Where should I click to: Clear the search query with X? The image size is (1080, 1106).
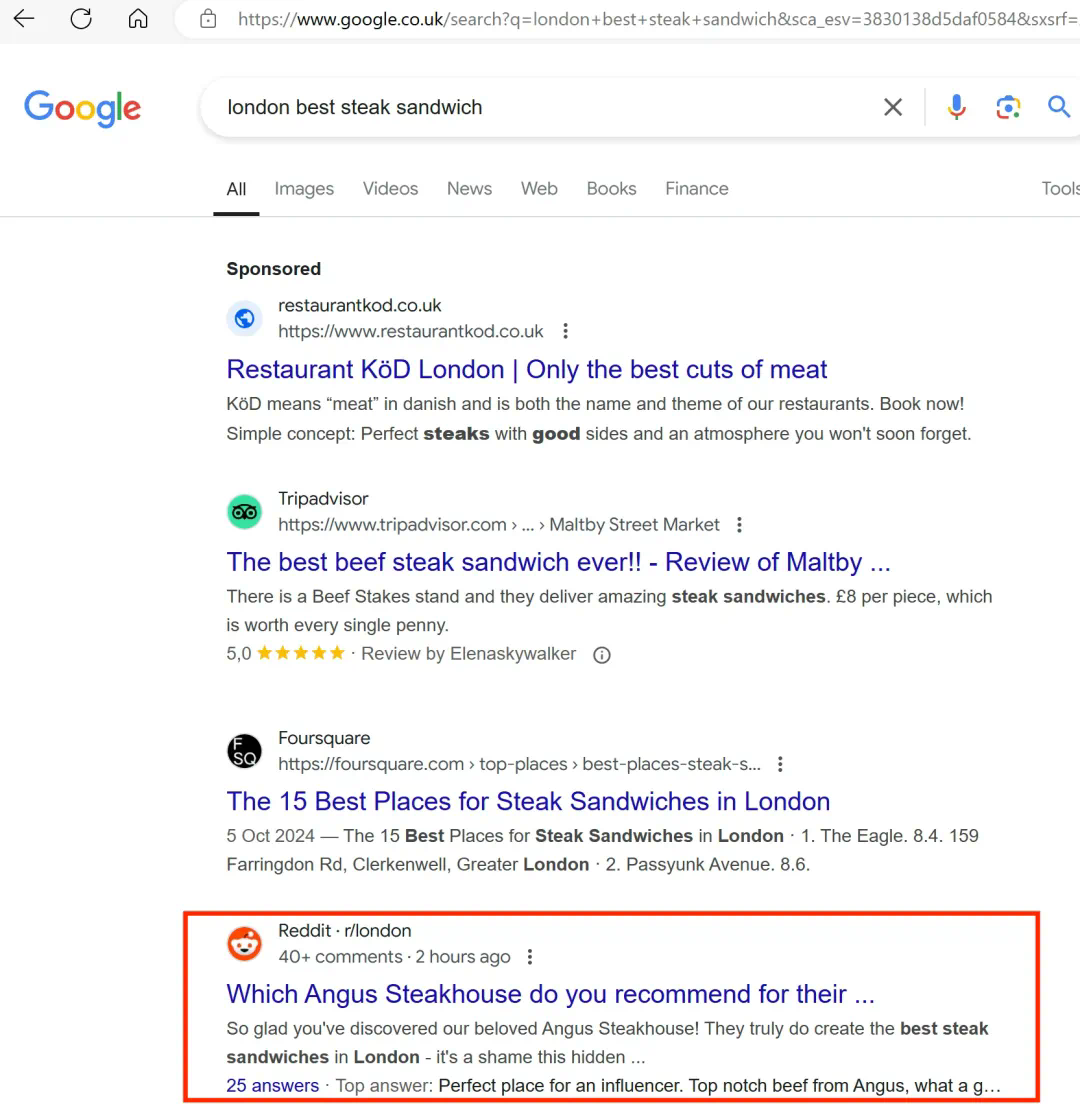point(893,107)
